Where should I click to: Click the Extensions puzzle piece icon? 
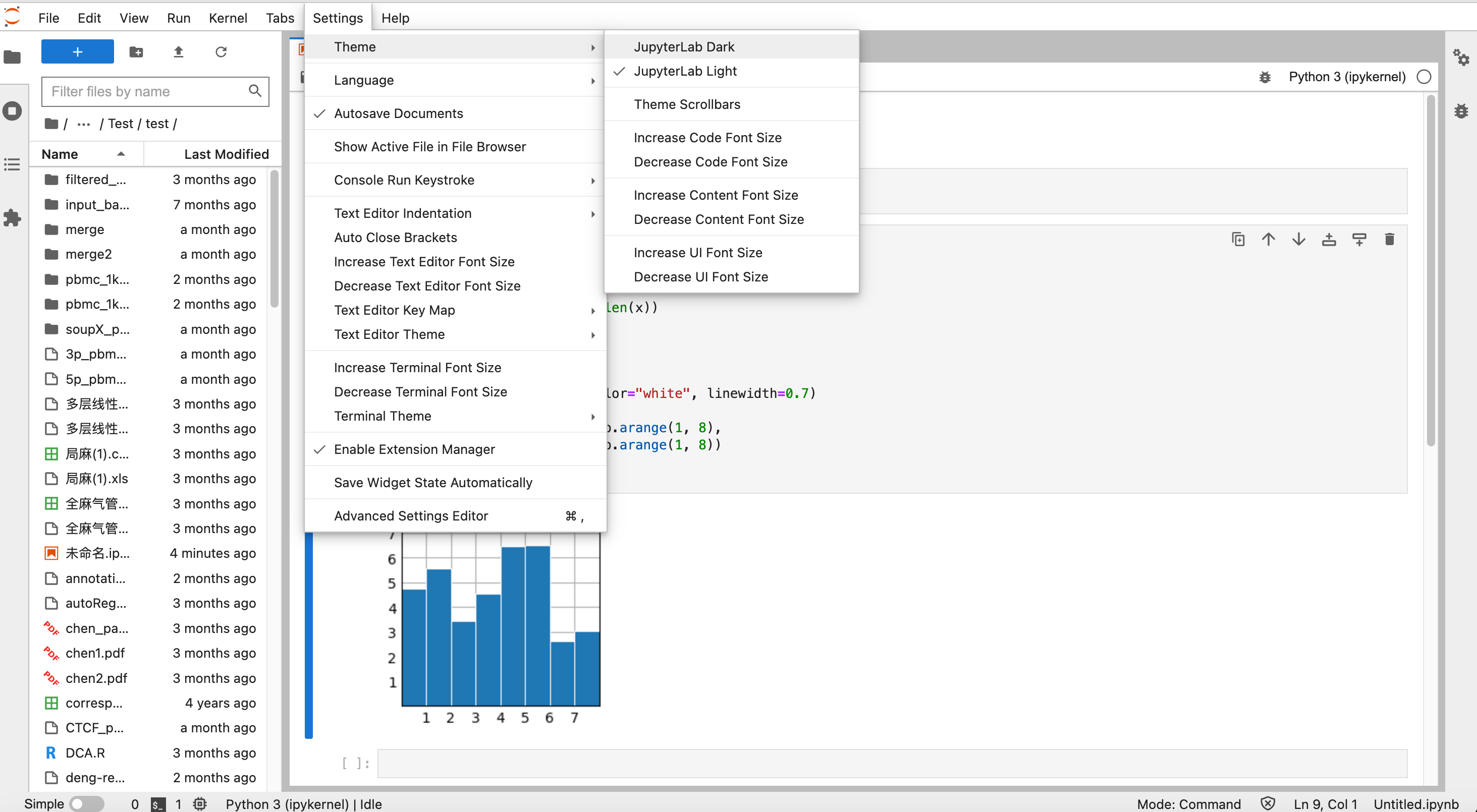point(13,217)
